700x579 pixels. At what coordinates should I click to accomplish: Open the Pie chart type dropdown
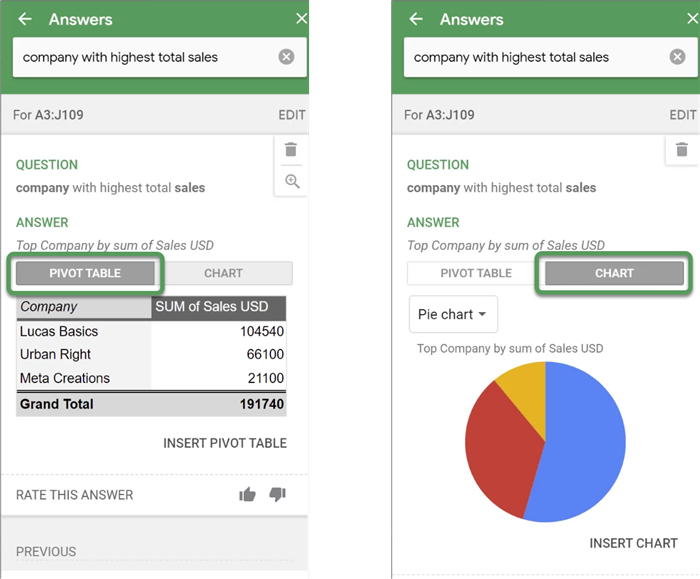[x=453, y=314]
